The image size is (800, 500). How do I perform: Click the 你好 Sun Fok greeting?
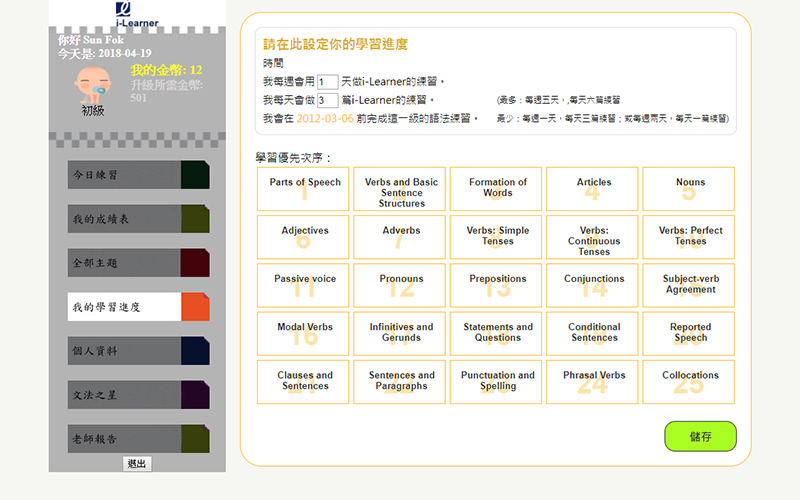pyautogui.click(x=91, y=40)
